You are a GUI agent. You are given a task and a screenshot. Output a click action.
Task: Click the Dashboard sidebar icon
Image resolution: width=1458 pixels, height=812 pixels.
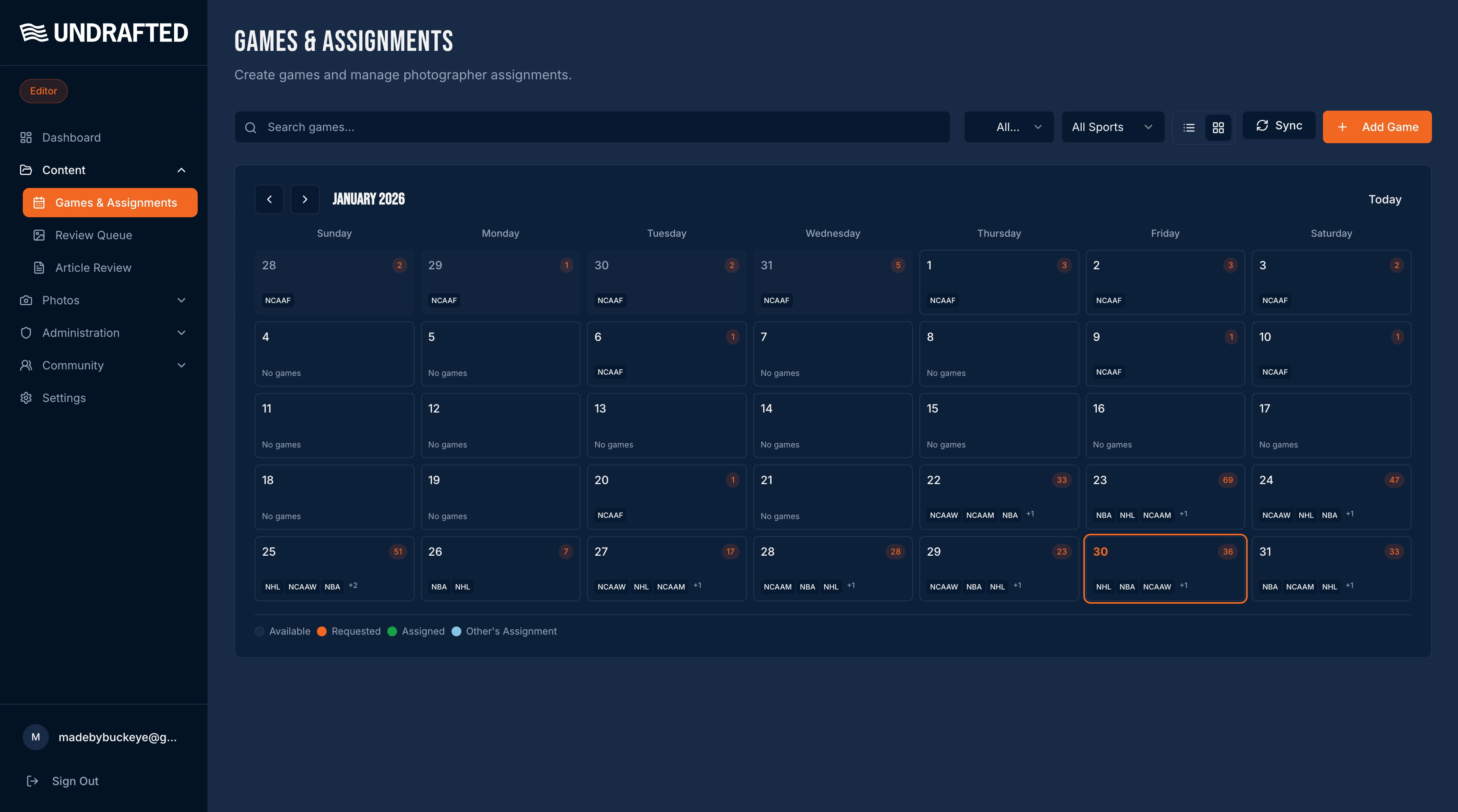(26, 138)
